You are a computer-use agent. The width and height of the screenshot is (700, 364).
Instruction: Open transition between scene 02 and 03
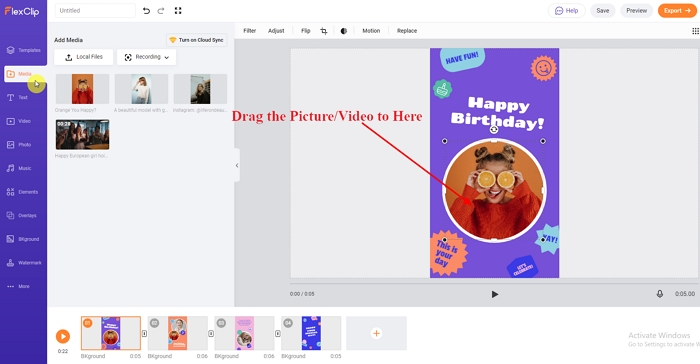click(211, 334)
